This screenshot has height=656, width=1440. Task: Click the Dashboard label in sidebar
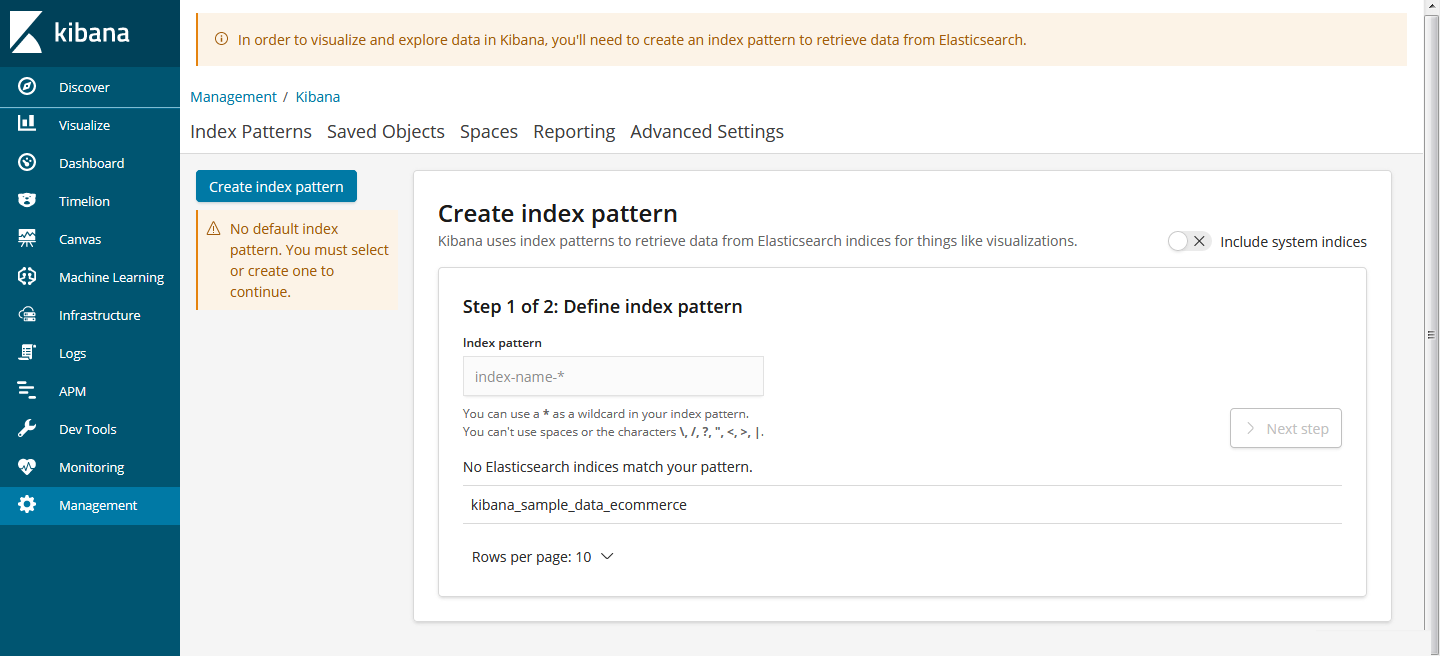(x=92, y=163)
